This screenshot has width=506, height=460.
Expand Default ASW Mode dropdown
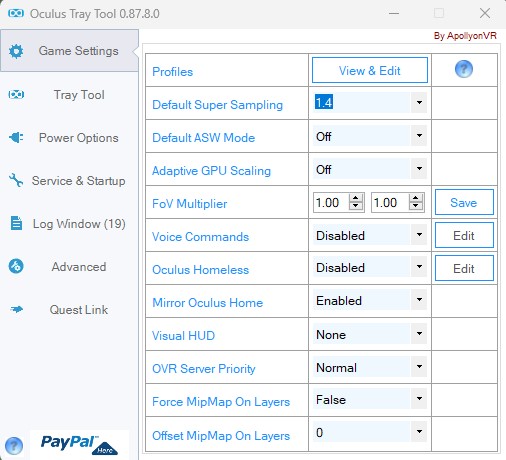pyautogui.click(x=419, y=135)
